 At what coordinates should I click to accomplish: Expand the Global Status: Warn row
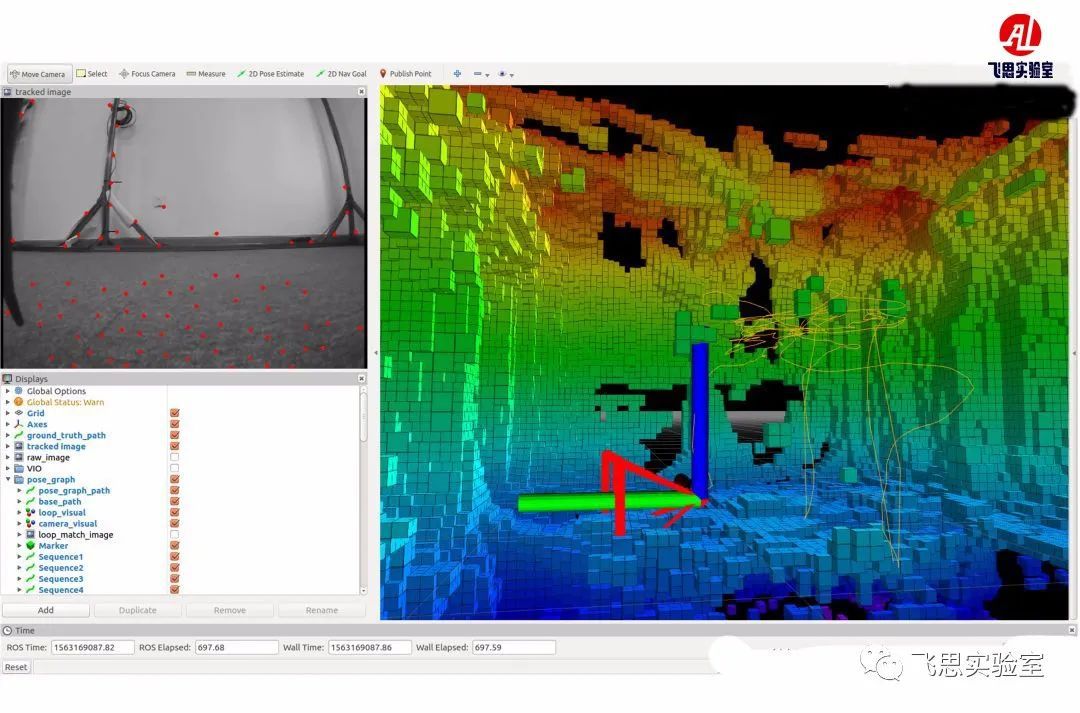(8, 402)
